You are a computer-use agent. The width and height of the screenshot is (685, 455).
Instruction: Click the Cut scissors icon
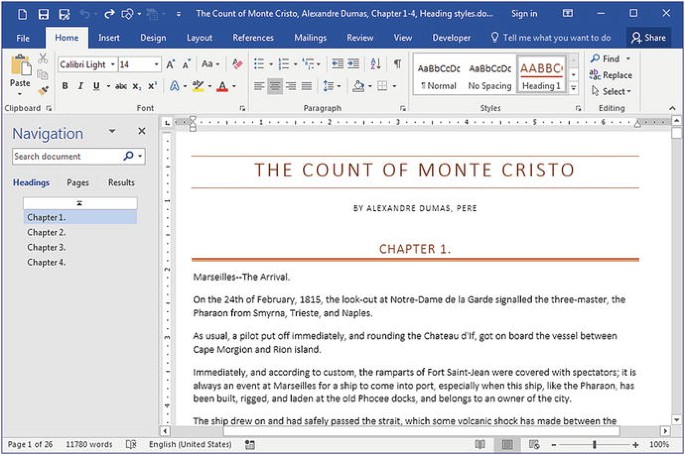point(43,59)
